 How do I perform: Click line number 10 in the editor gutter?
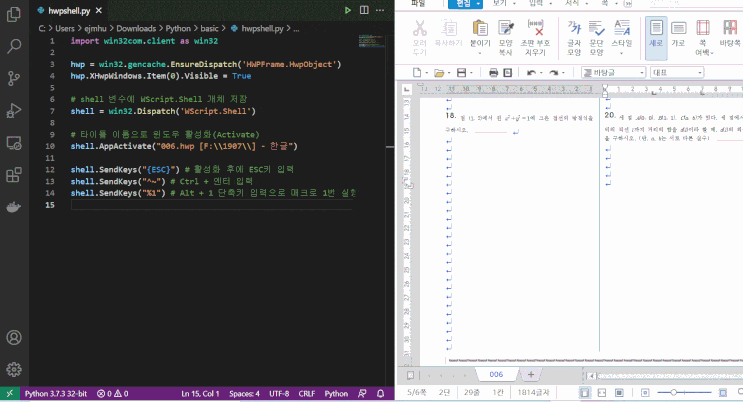click(x=50, y=146)
